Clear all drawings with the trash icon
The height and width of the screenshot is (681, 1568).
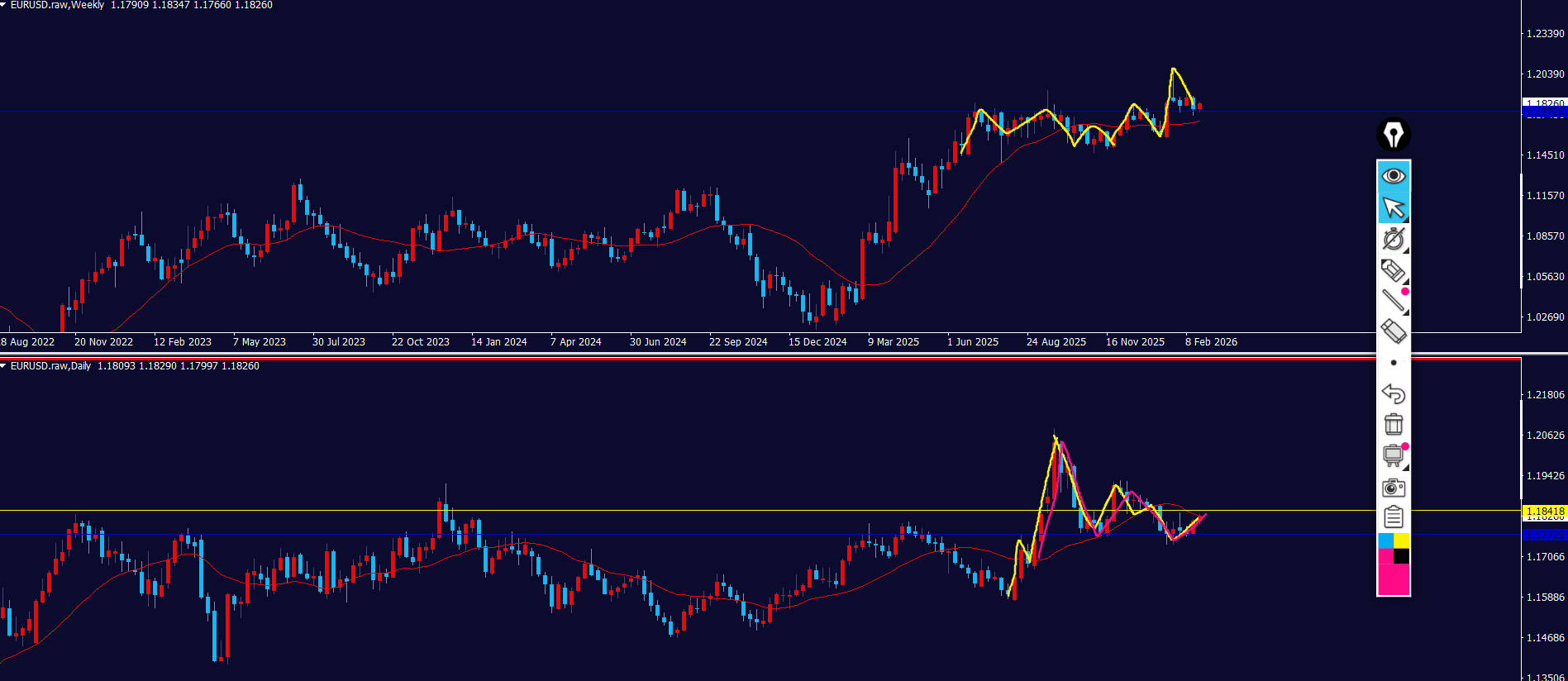pos(1393,424)
